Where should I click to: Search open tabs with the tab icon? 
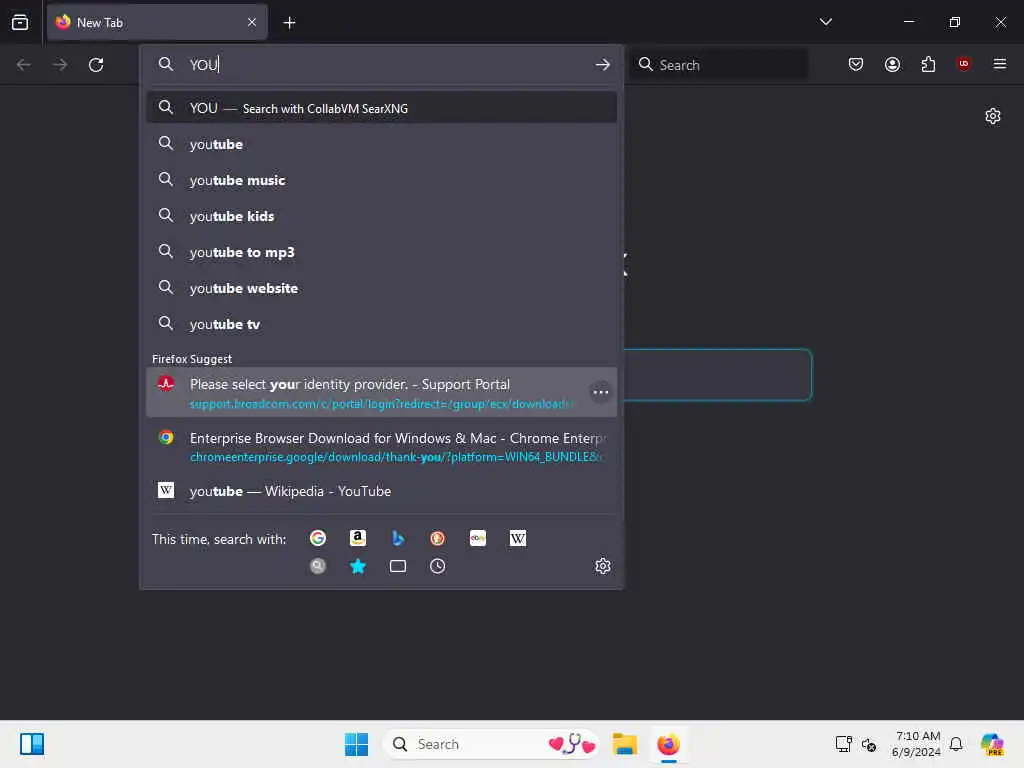click(398, 566)
